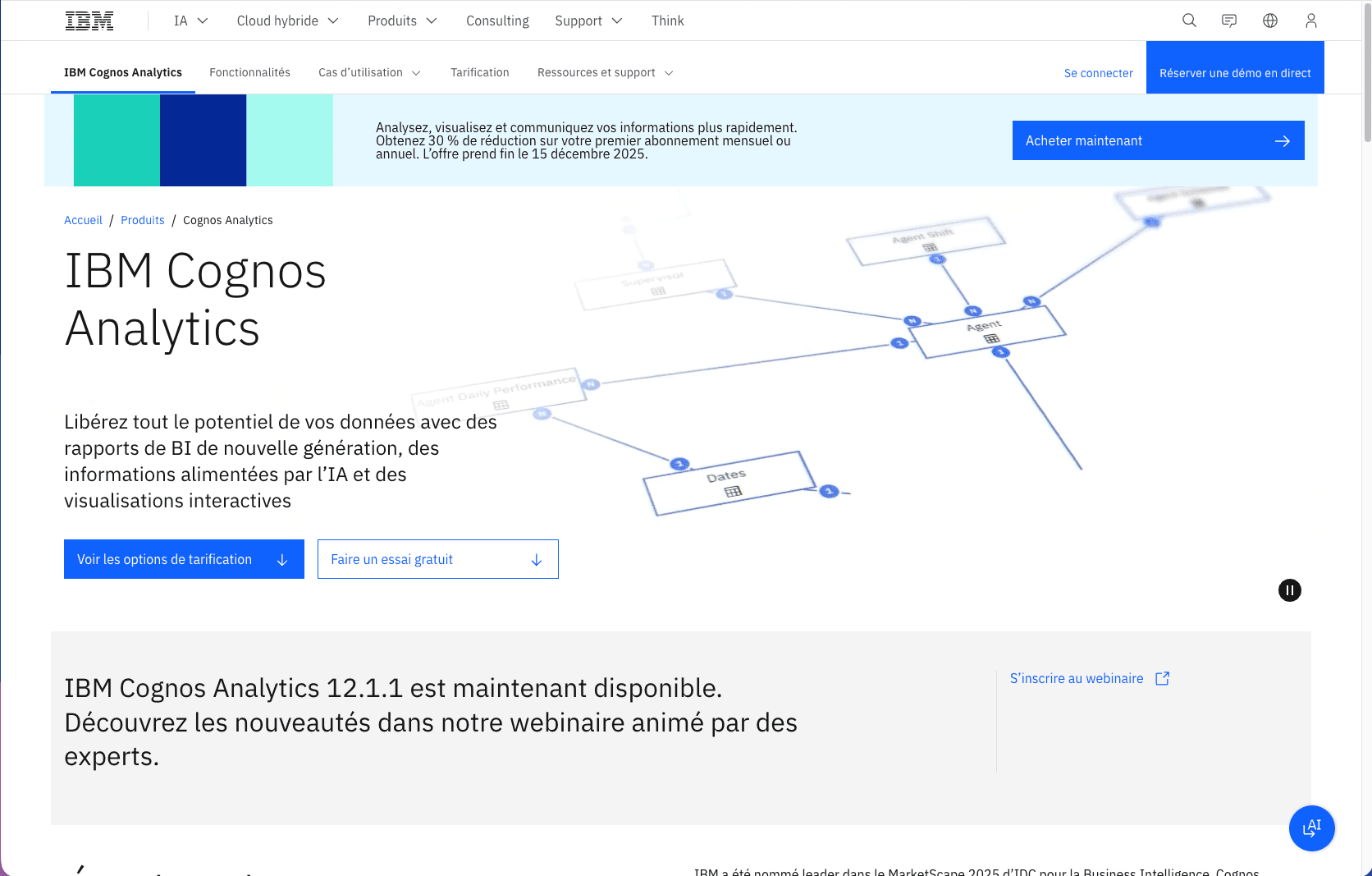Open the Accueil breadcrumb link
Viewport: 1372px width, 876px height.
(83, 220)
